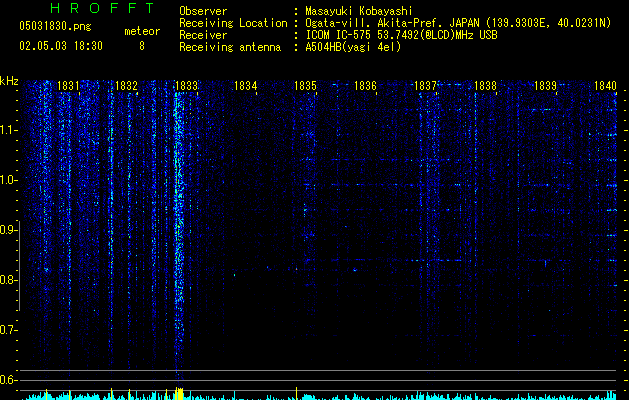Click time marker 1837
The width and height of the screenshot is (629, 400).
tap(425, 85)
